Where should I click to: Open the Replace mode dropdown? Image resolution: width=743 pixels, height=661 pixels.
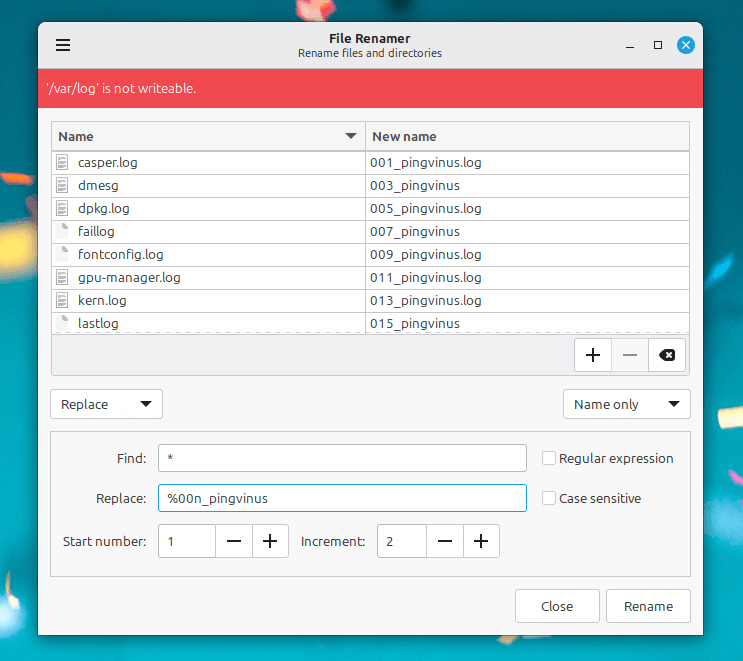(106, 404)
